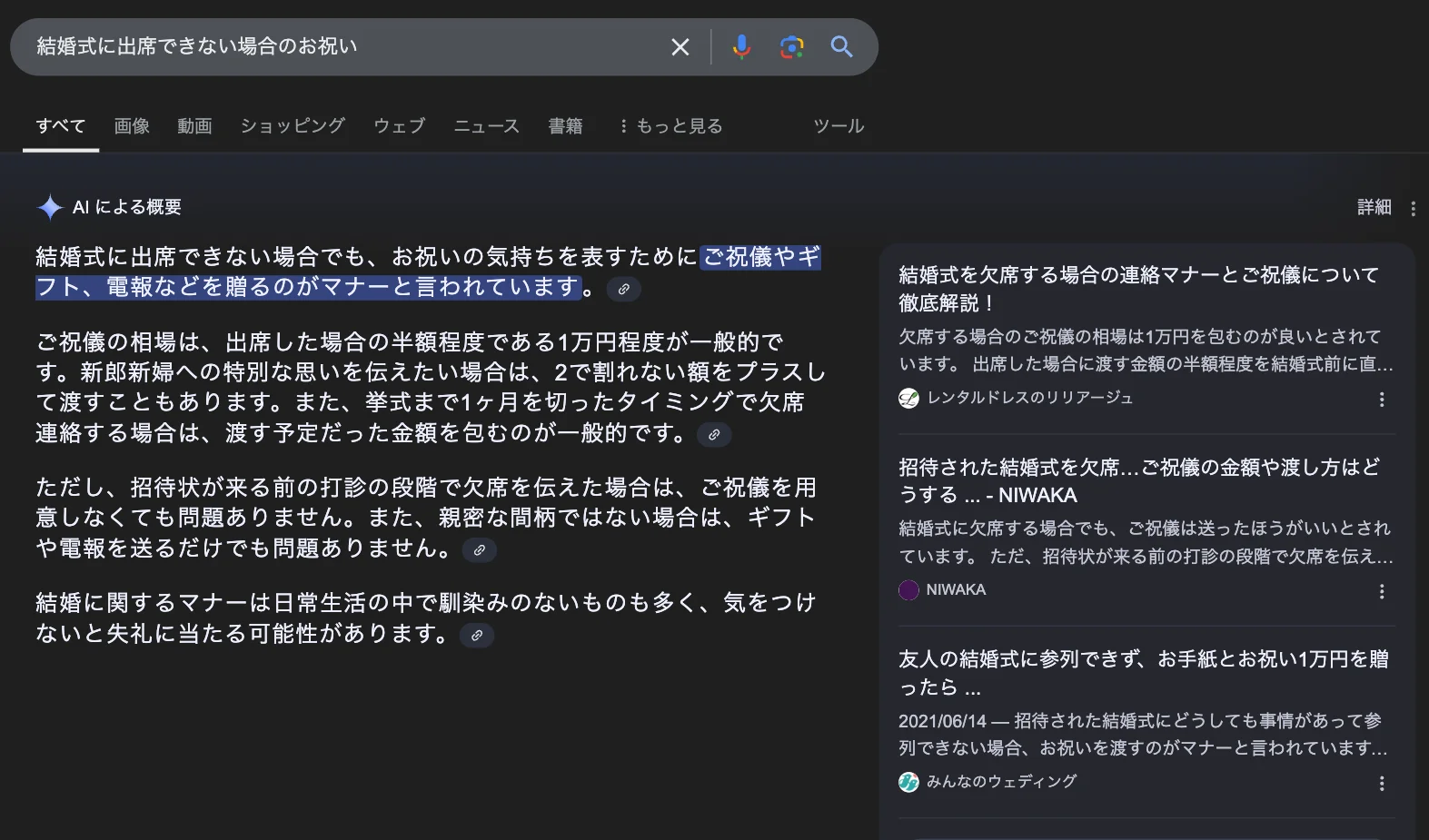Start voice search with the microphone icon

tap(741, 47)
